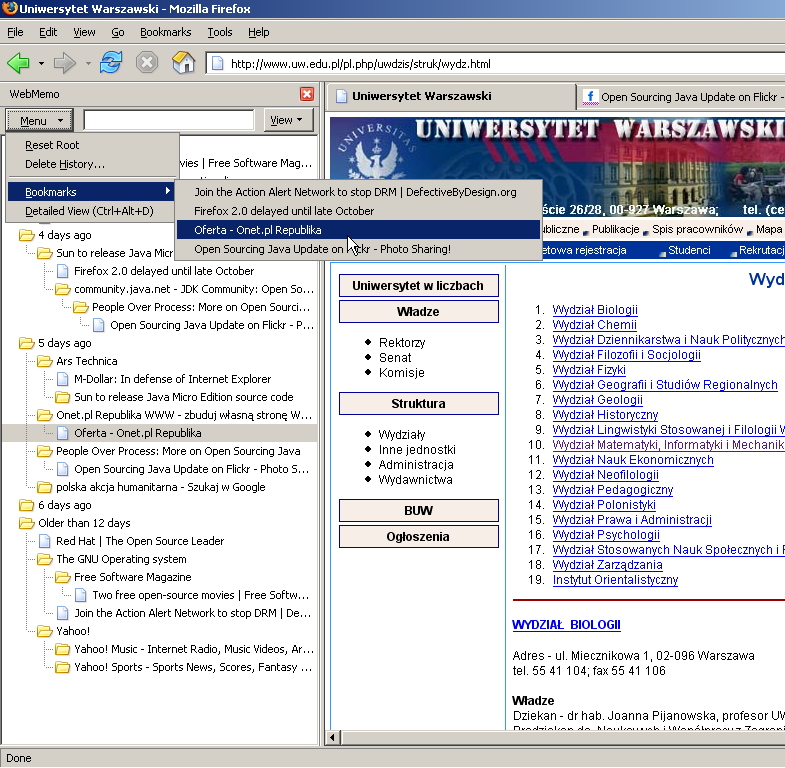The image size is (785, 768).
Task: Select Oferta - Onet.pl Republika tree row
Action: [x=160, y=433]
